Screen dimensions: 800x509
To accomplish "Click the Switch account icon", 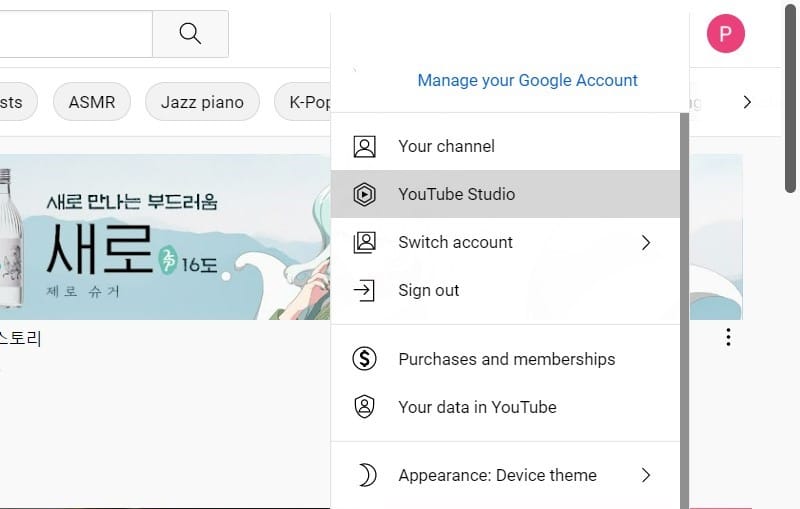I will (364, 242).
